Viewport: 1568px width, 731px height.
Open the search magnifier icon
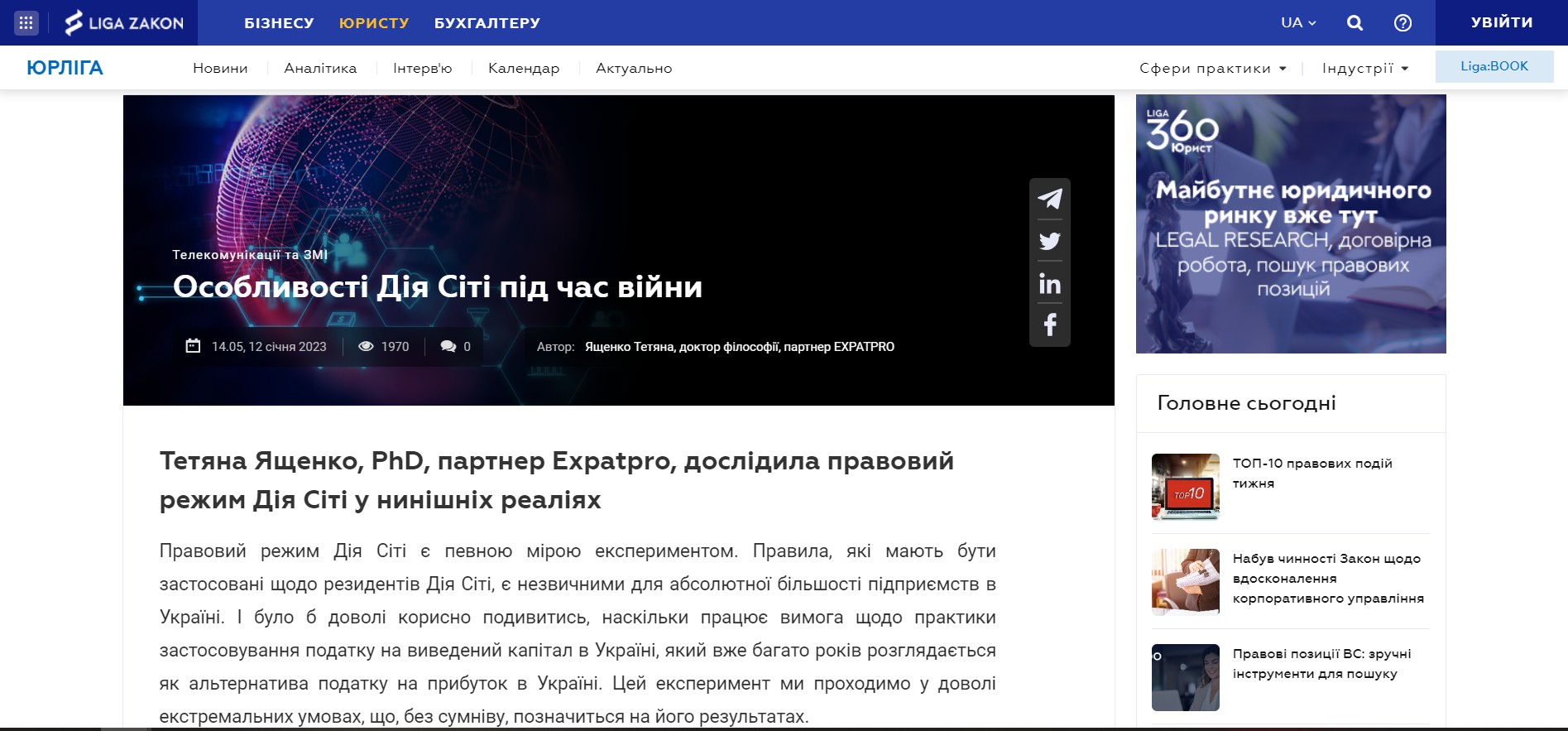pyautogui.click(x=1355, y=22)
